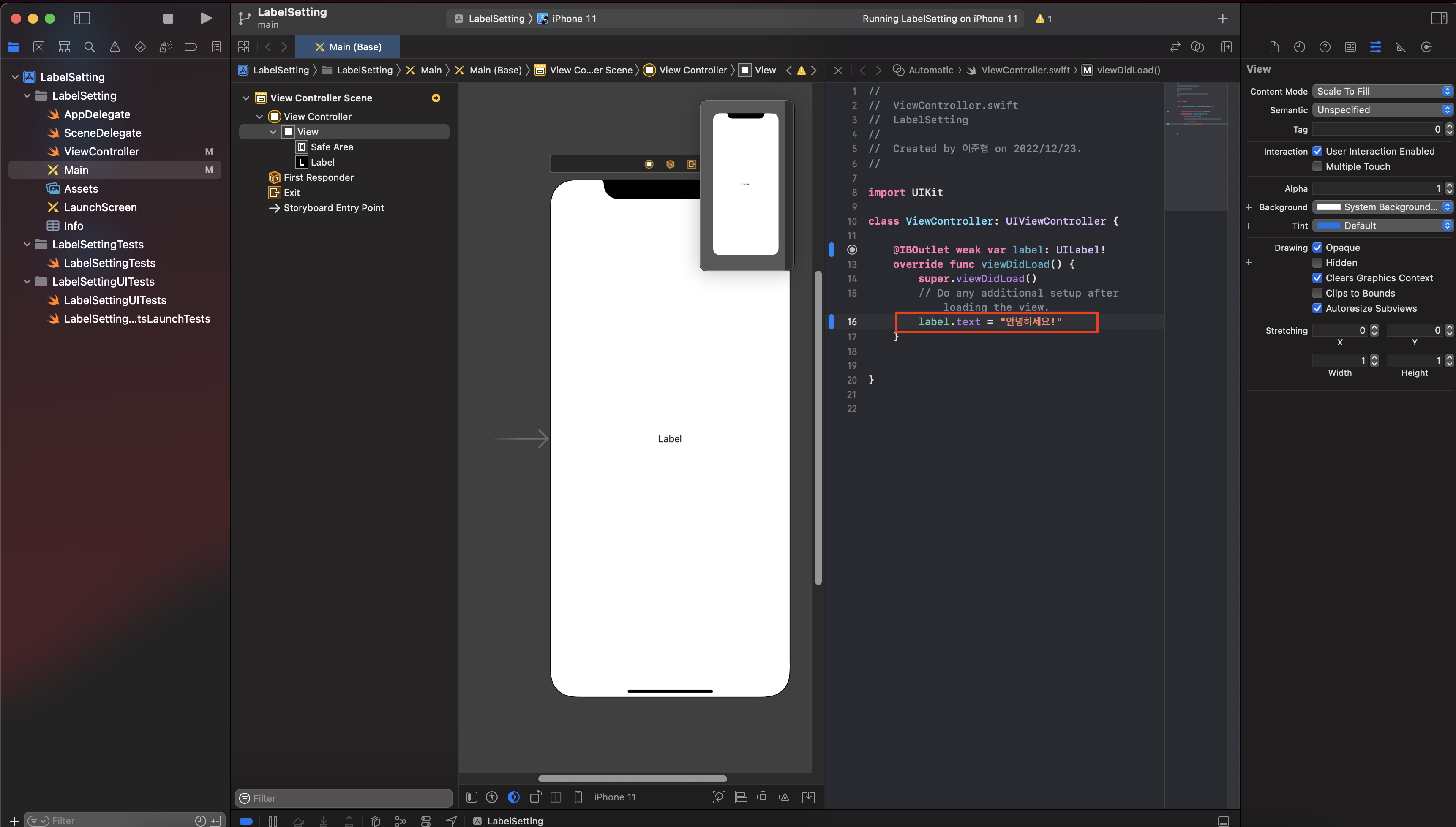
Task: Enable the Hidden checkbox
Action: (1317, 262)
